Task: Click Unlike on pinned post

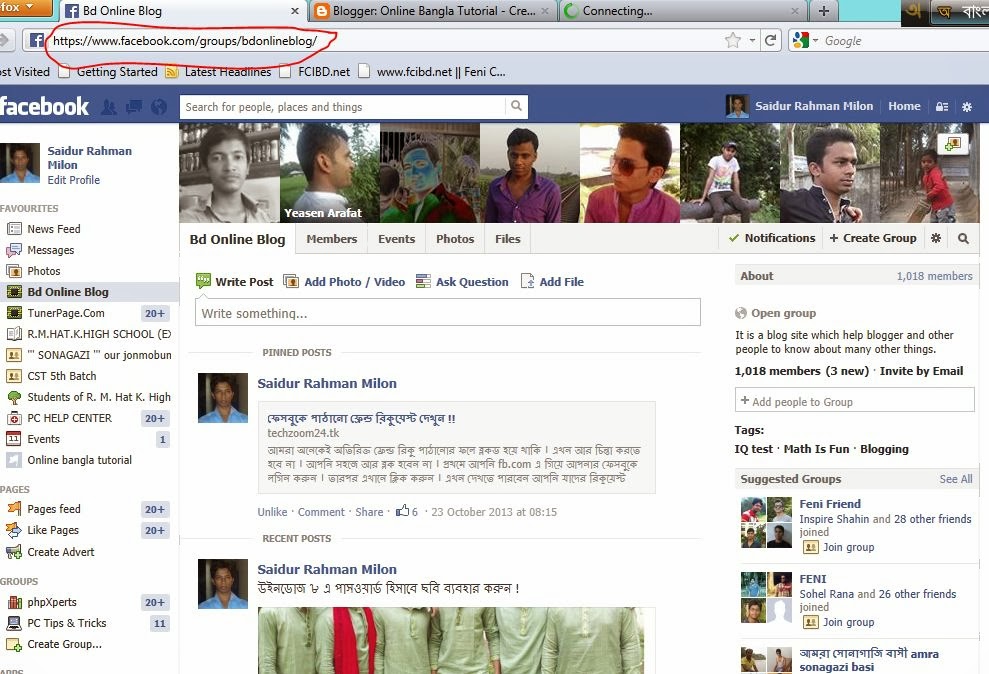Action: [272, 512]
